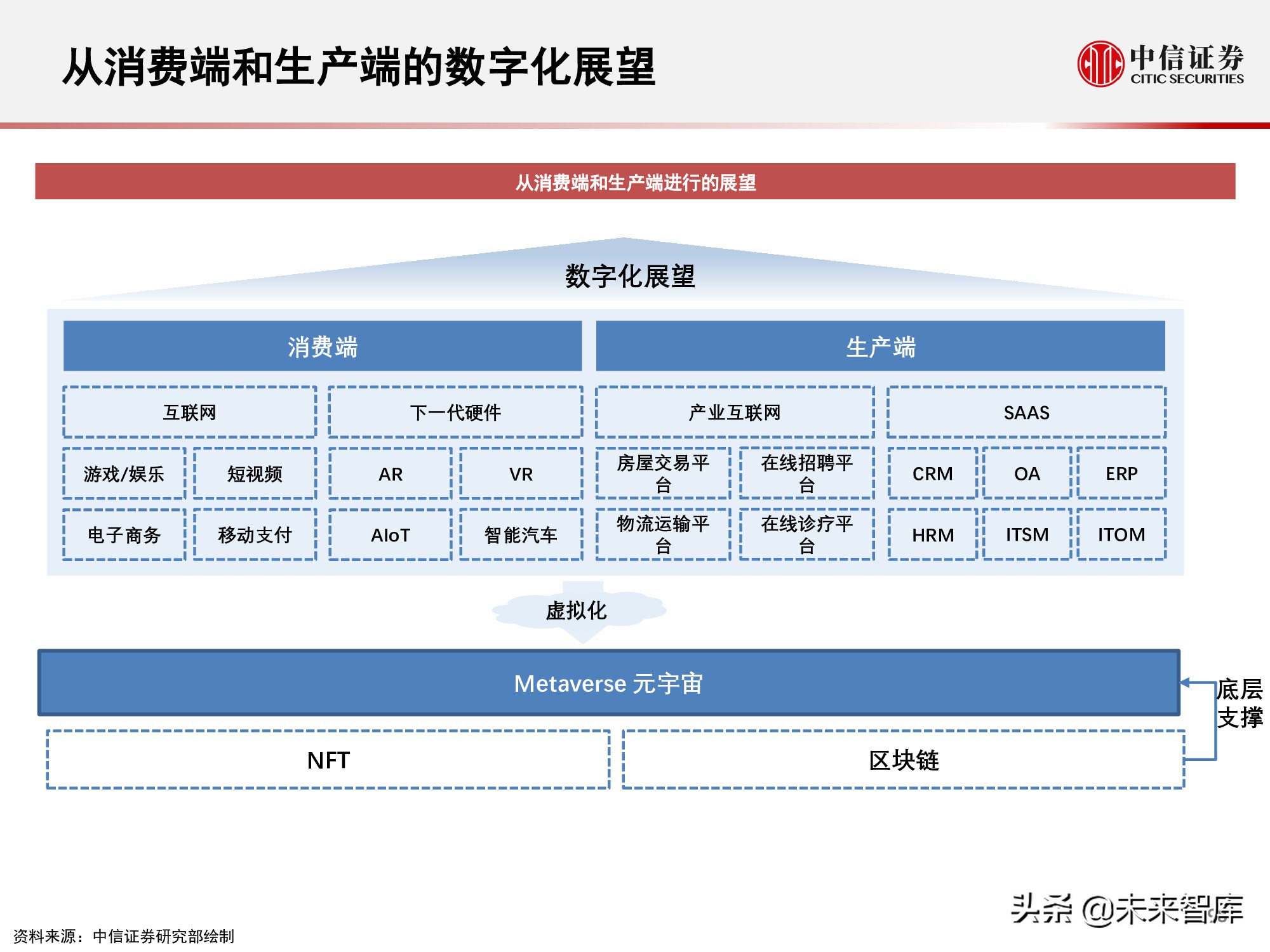Click the CRM box
The image size is (1270, 952).
click(x=932, y=473)
